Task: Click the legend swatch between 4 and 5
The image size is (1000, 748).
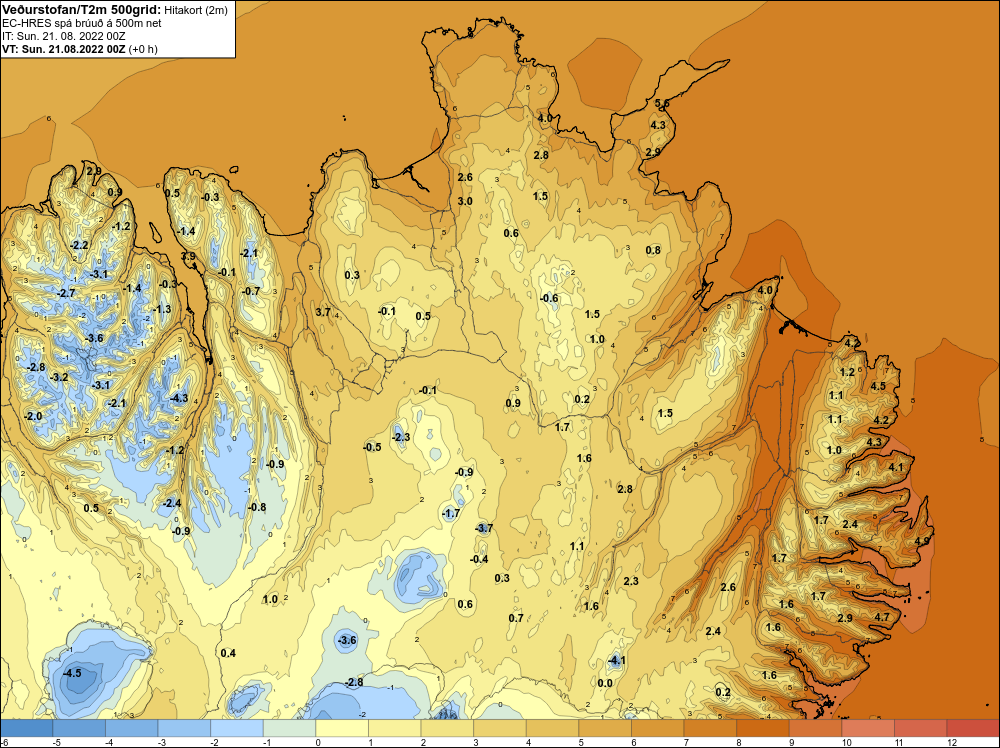Action: coord(553,728)
